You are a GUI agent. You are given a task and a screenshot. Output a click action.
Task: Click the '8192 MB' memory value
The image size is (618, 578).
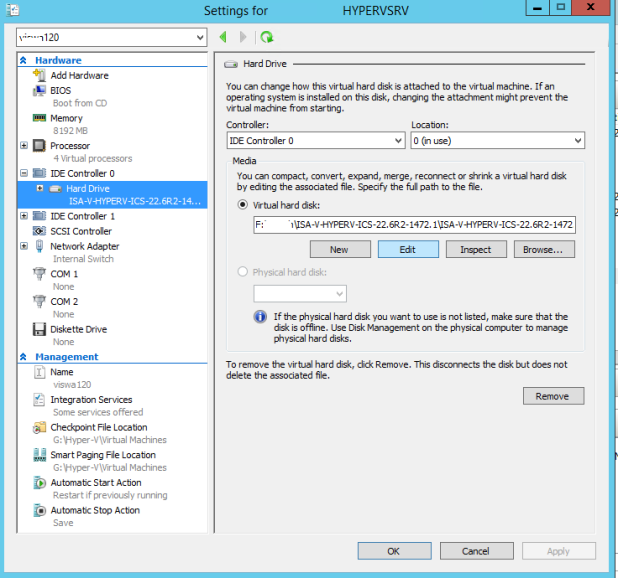tap(70, 131)
